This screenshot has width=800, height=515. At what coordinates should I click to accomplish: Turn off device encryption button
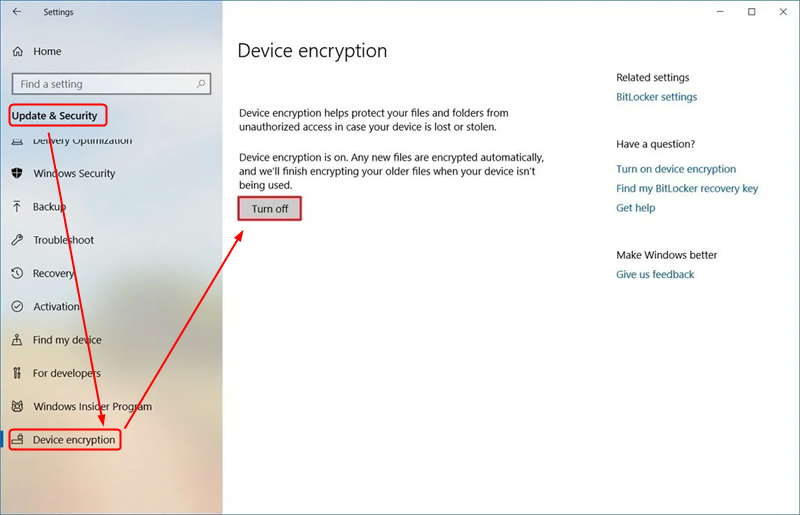(269, 209)
